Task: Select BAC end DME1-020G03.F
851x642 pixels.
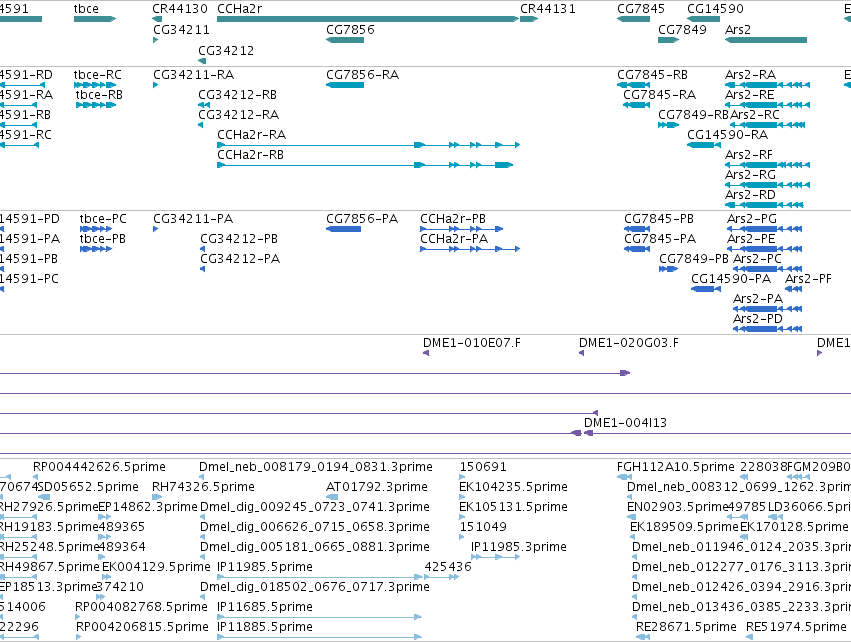Action: point(628,343)
